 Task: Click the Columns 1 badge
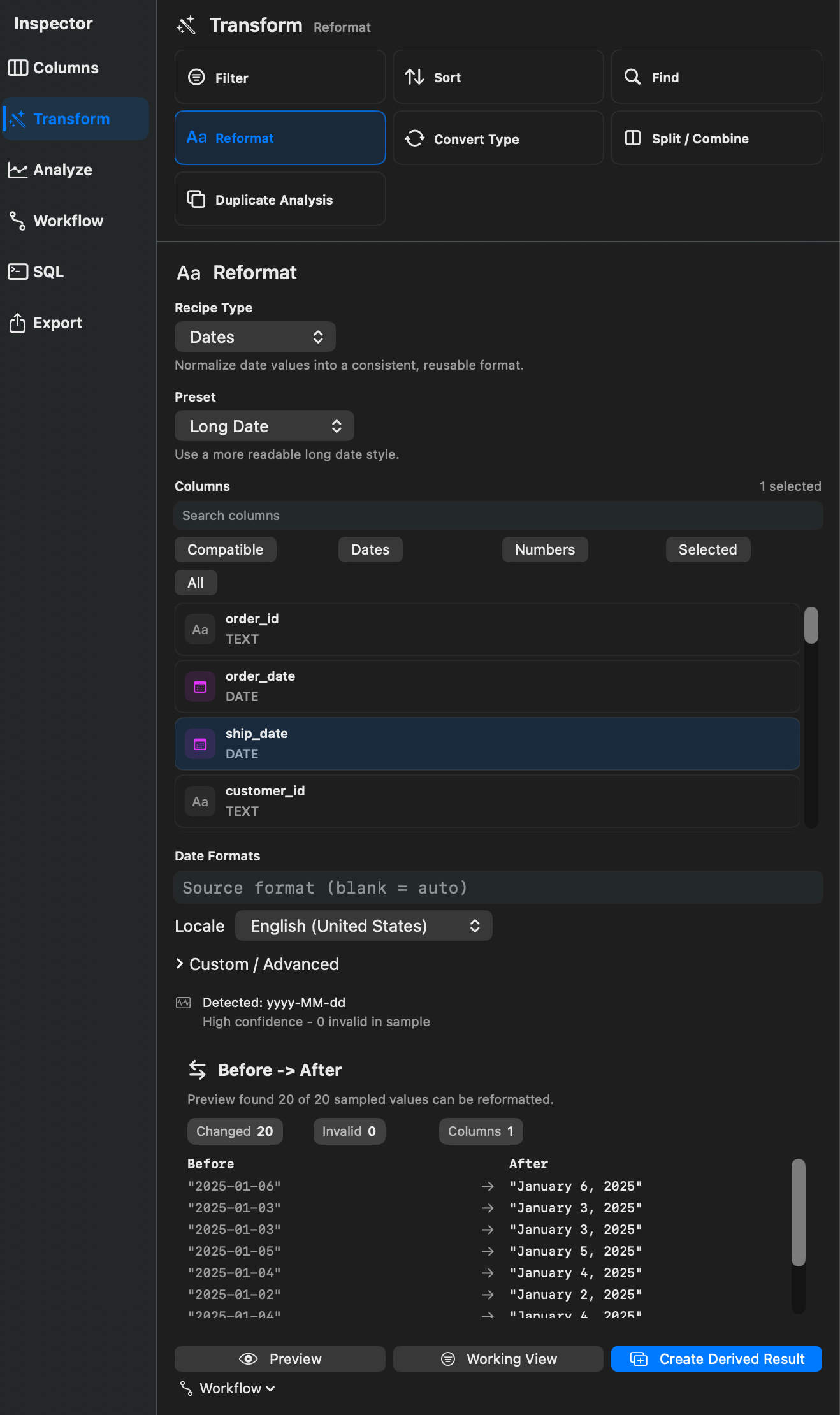[481, 1131]
